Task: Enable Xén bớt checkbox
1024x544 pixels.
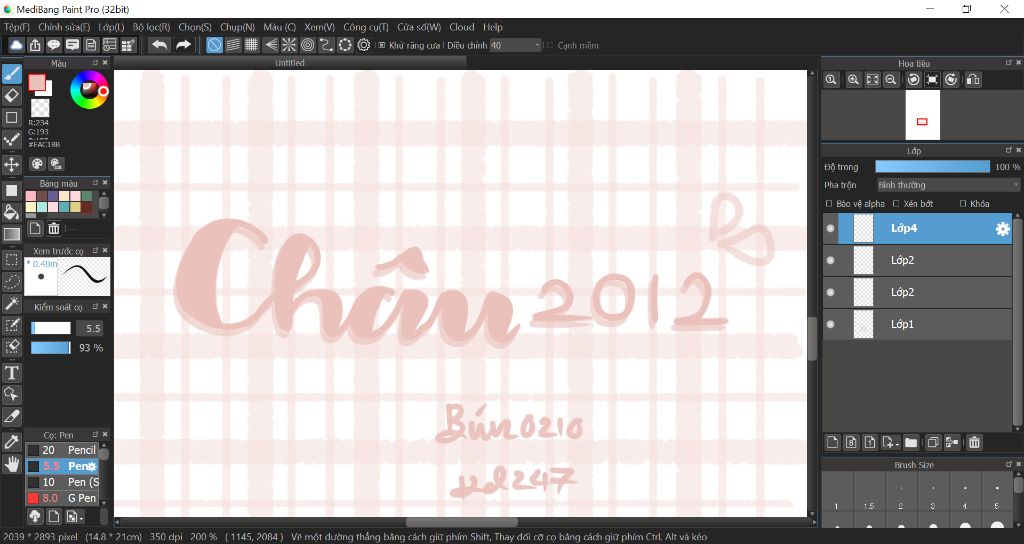Action: point(896,204)
